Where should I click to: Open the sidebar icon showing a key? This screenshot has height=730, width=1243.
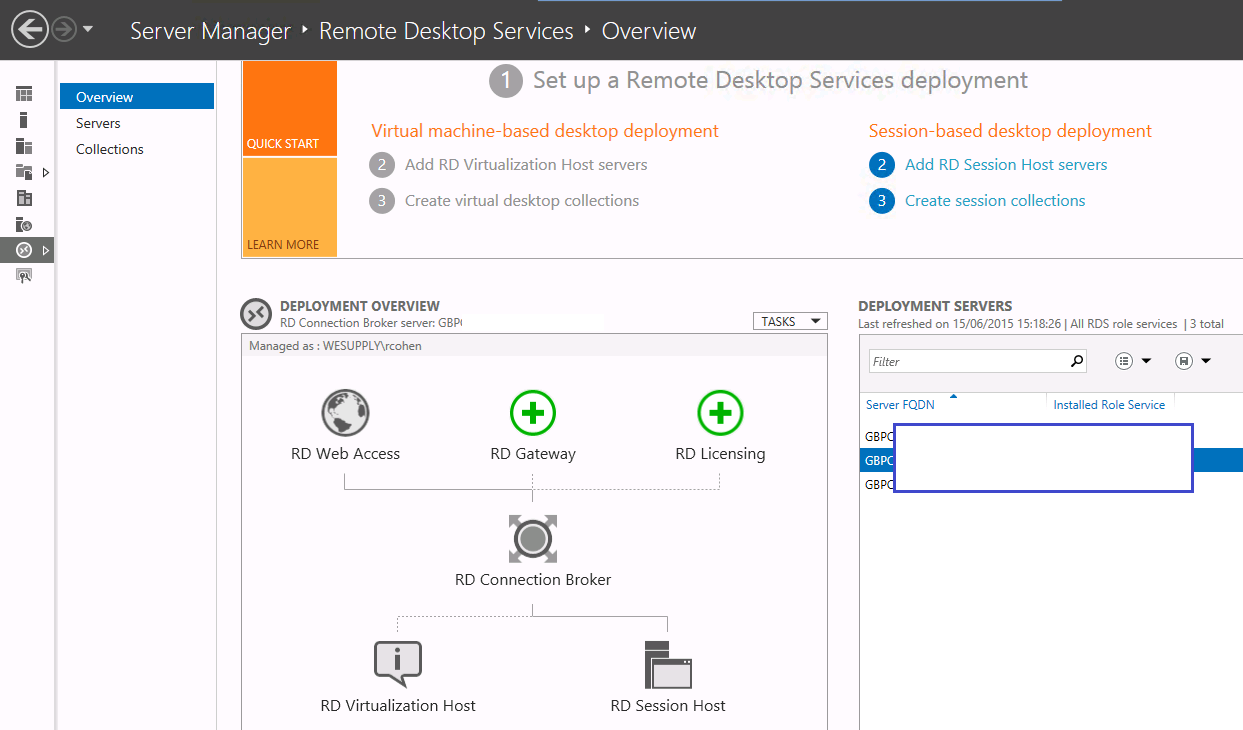(24, 276)
